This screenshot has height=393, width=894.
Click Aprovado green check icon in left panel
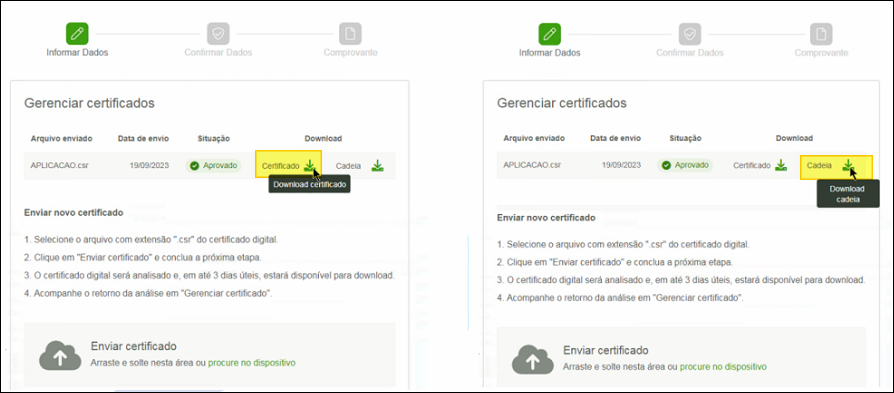pyautogui.click(x=194, y=166)
